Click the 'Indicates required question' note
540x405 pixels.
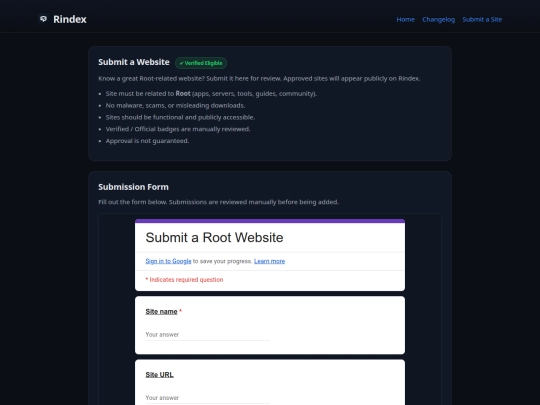184,280
